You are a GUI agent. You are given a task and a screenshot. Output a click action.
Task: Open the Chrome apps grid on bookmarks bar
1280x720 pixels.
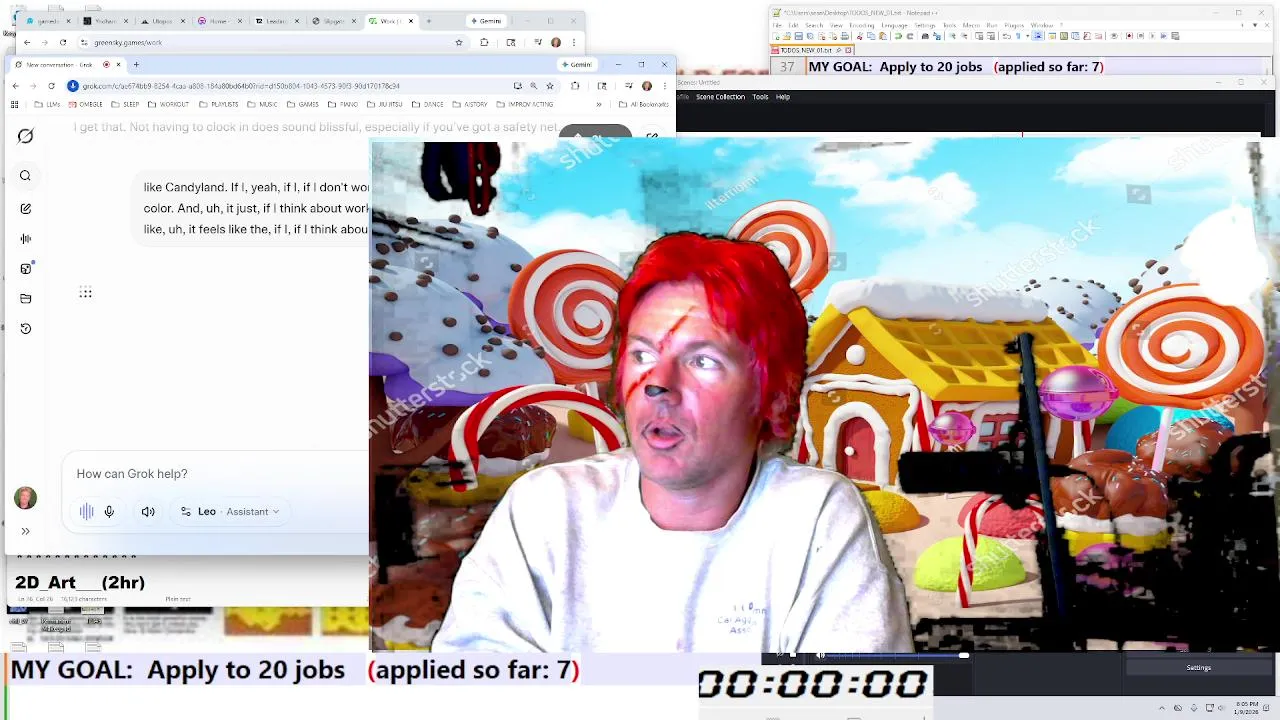tap(15, 104)
